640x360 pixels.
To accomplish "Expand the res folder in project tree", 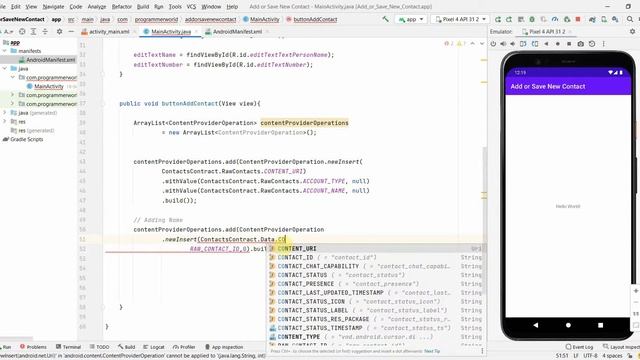I will click(x=5, y=122).
